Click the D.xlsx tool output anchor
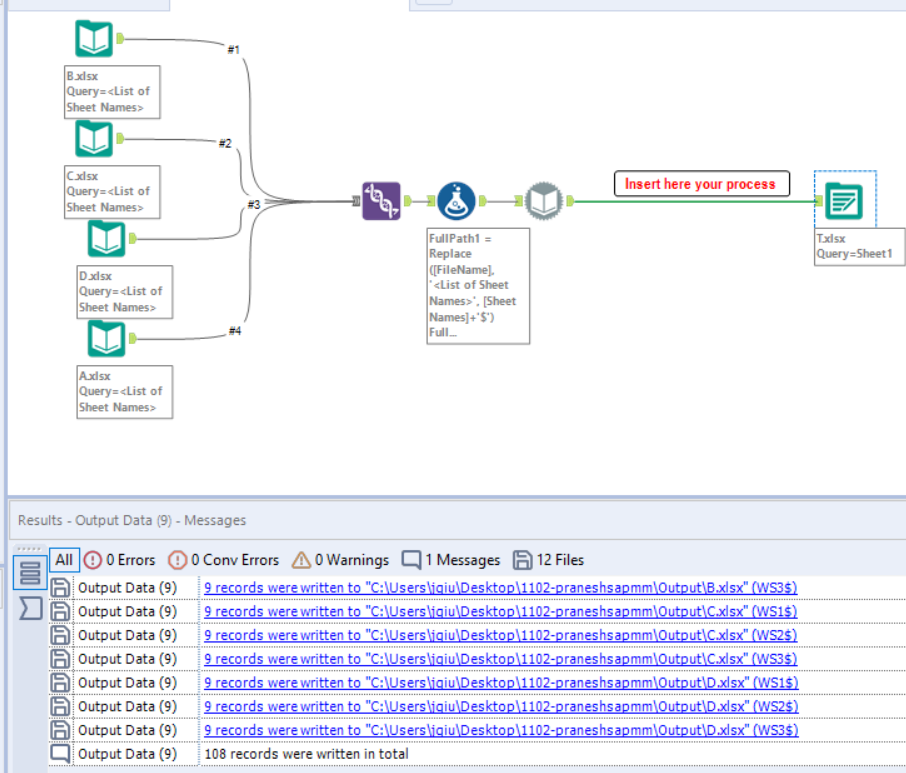Image resolution: width=906 pixels, height=773 pixels. (133, 239)
